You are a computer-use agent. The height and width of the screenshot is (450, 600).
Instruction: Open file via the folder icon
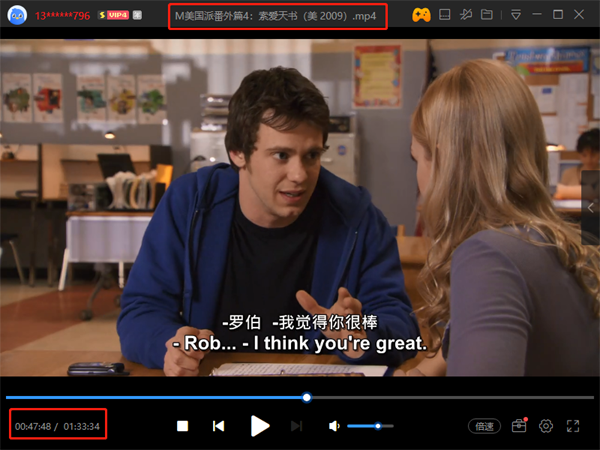tap(487, 15)
